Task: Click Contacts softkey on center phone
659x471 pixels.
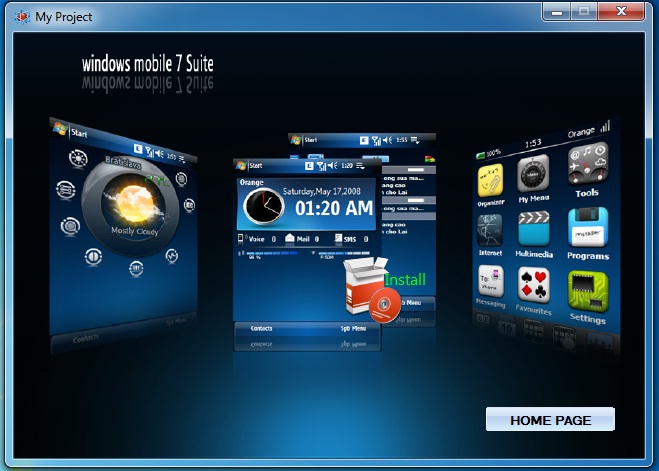Action: coord(261,329)
